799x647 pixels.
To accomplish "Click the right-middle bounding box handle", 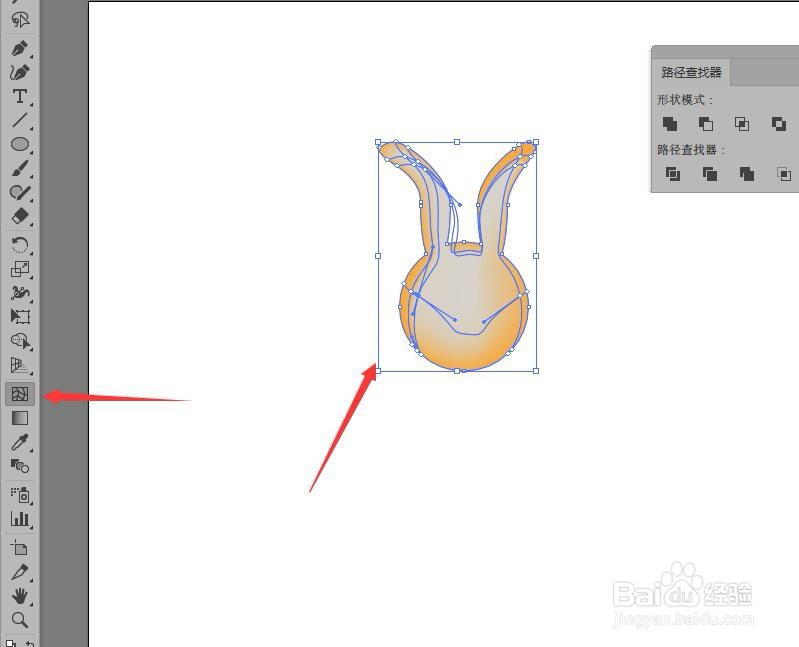I will click(536, 256).
